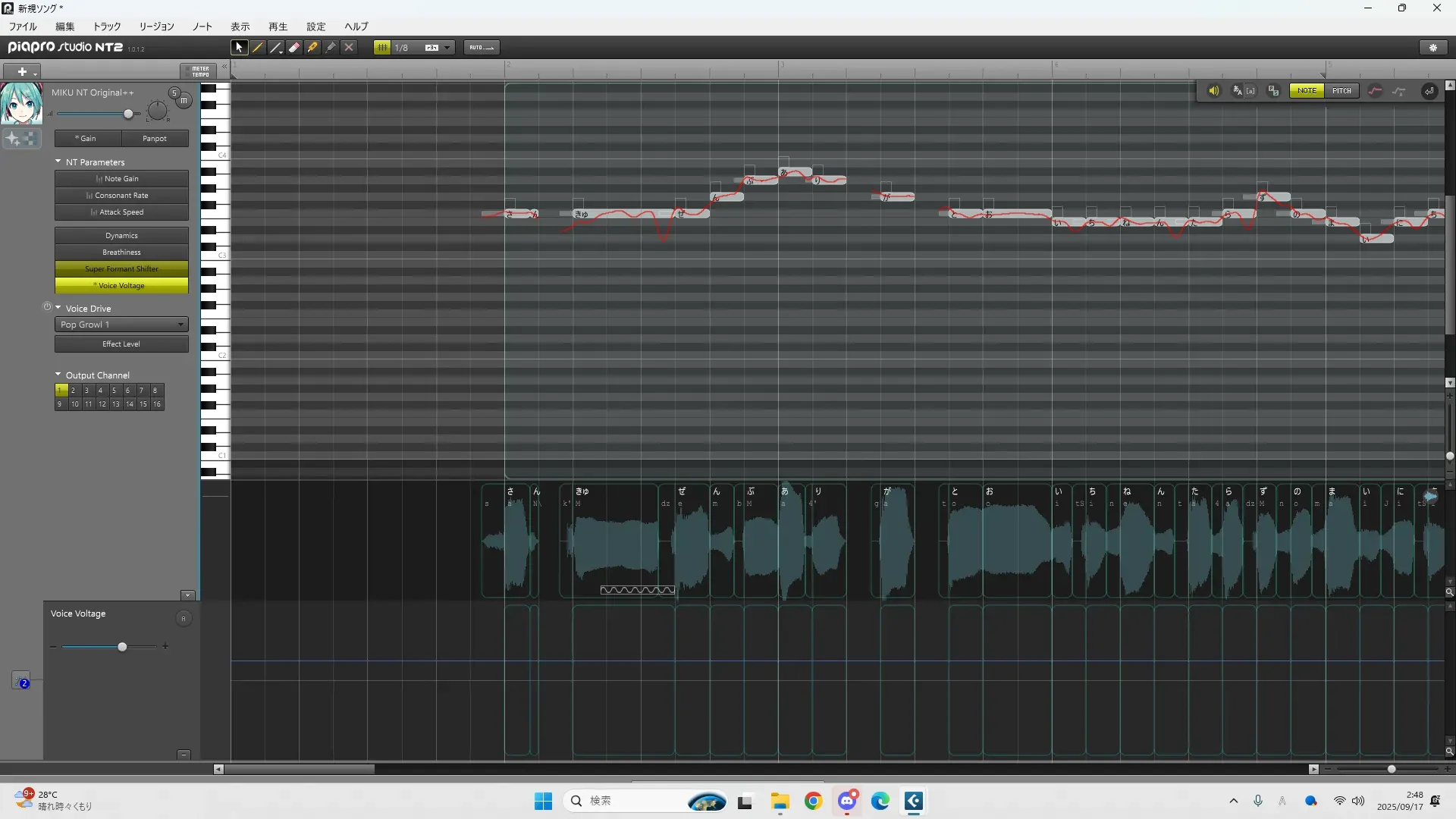Toggle mute on MIKU NT track
The image size is (1456, 819).
coord(184,100)
